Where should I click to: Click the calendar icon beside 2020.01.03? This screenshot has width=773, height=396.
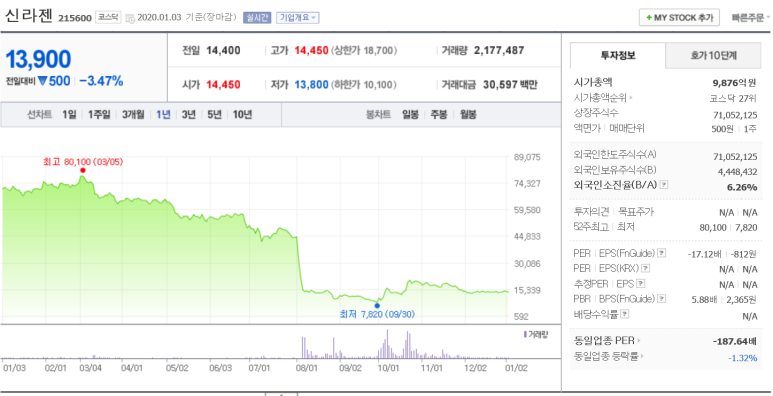(x=130, y=18)
